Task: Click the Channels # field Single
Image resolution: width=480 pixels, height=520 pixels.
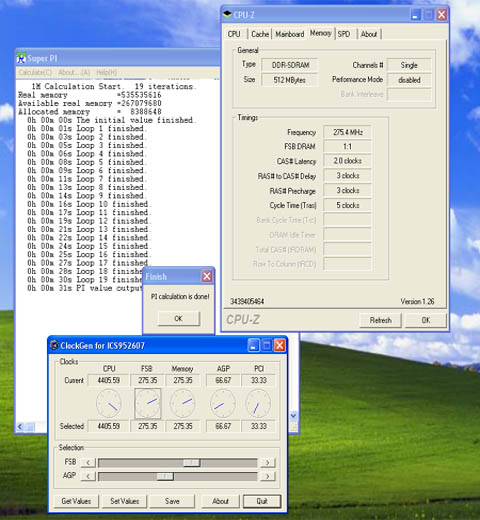Action: click(x=409, y=65)
